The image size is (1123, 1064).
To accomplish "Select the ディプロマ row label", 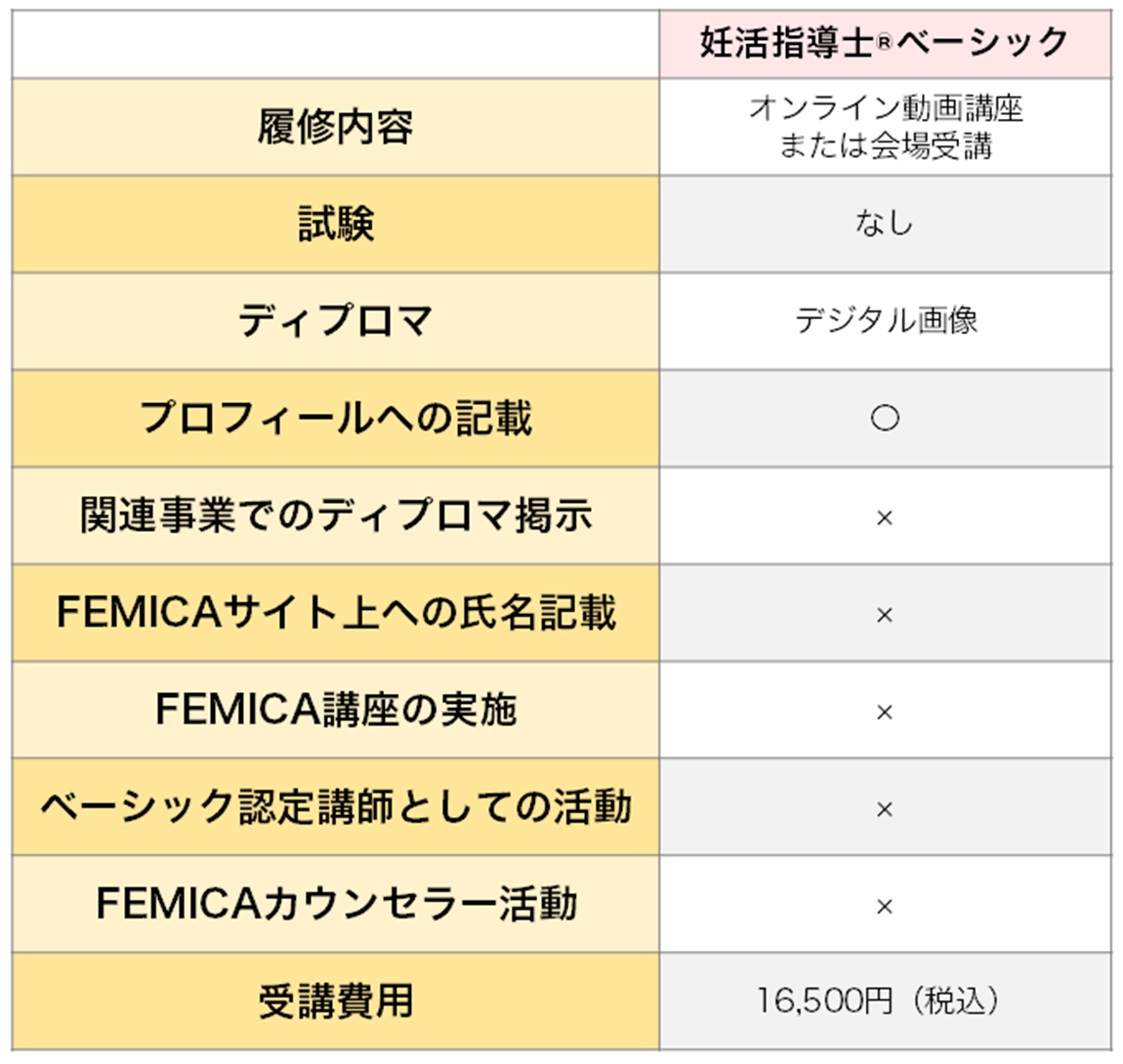I will coord(335,320).
